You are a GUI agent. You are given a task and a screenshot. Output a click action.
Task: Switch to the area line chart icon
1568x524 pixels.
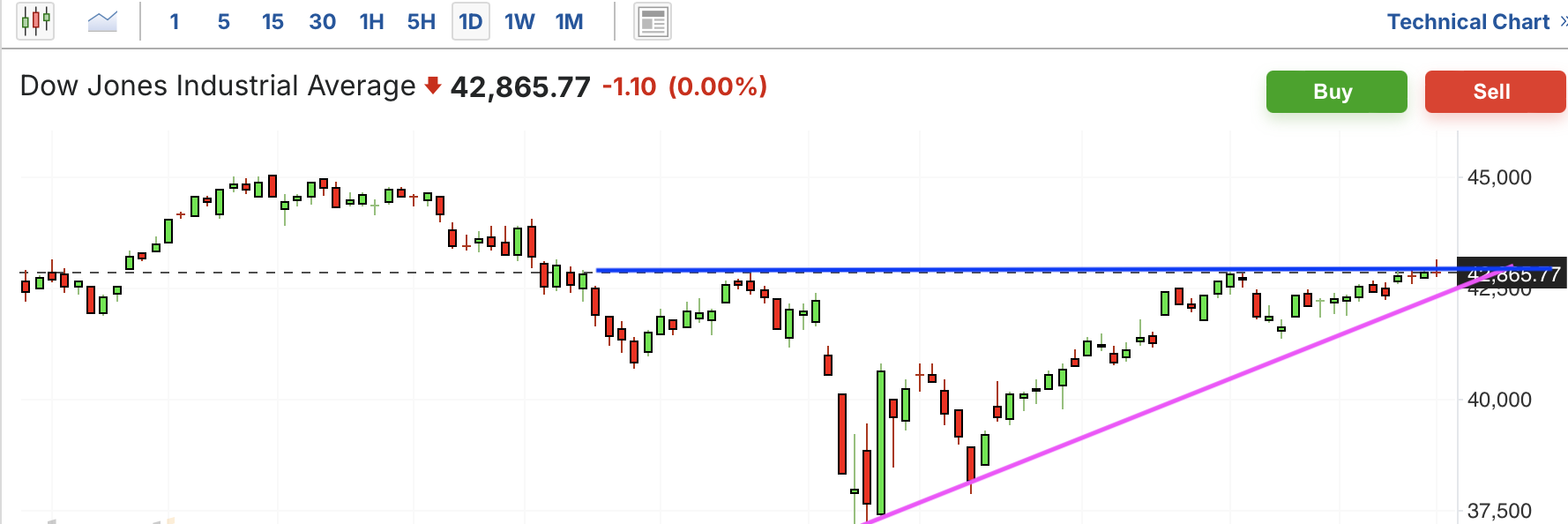tap(103, 21)
